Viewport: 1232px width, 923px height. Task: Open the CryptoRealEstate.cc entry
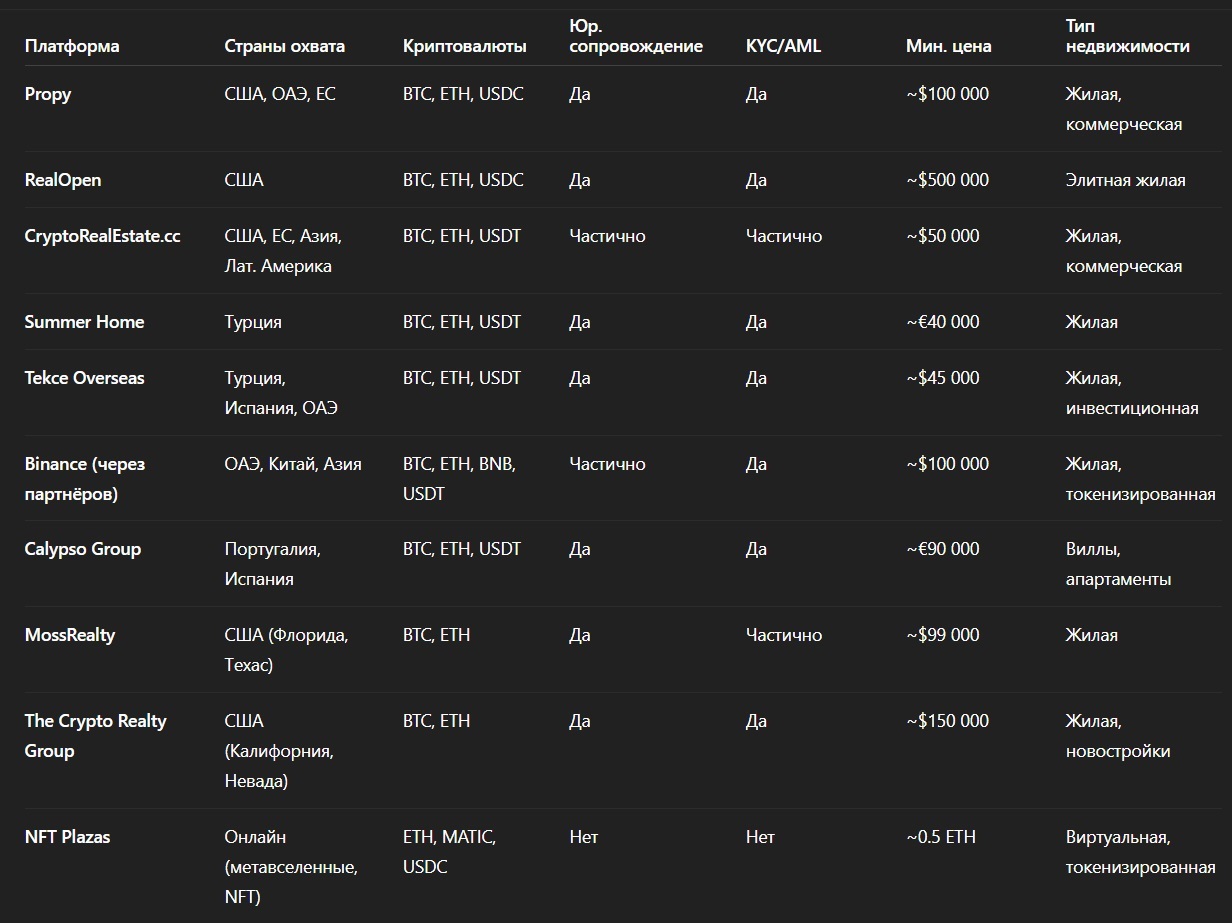[103, 236]
